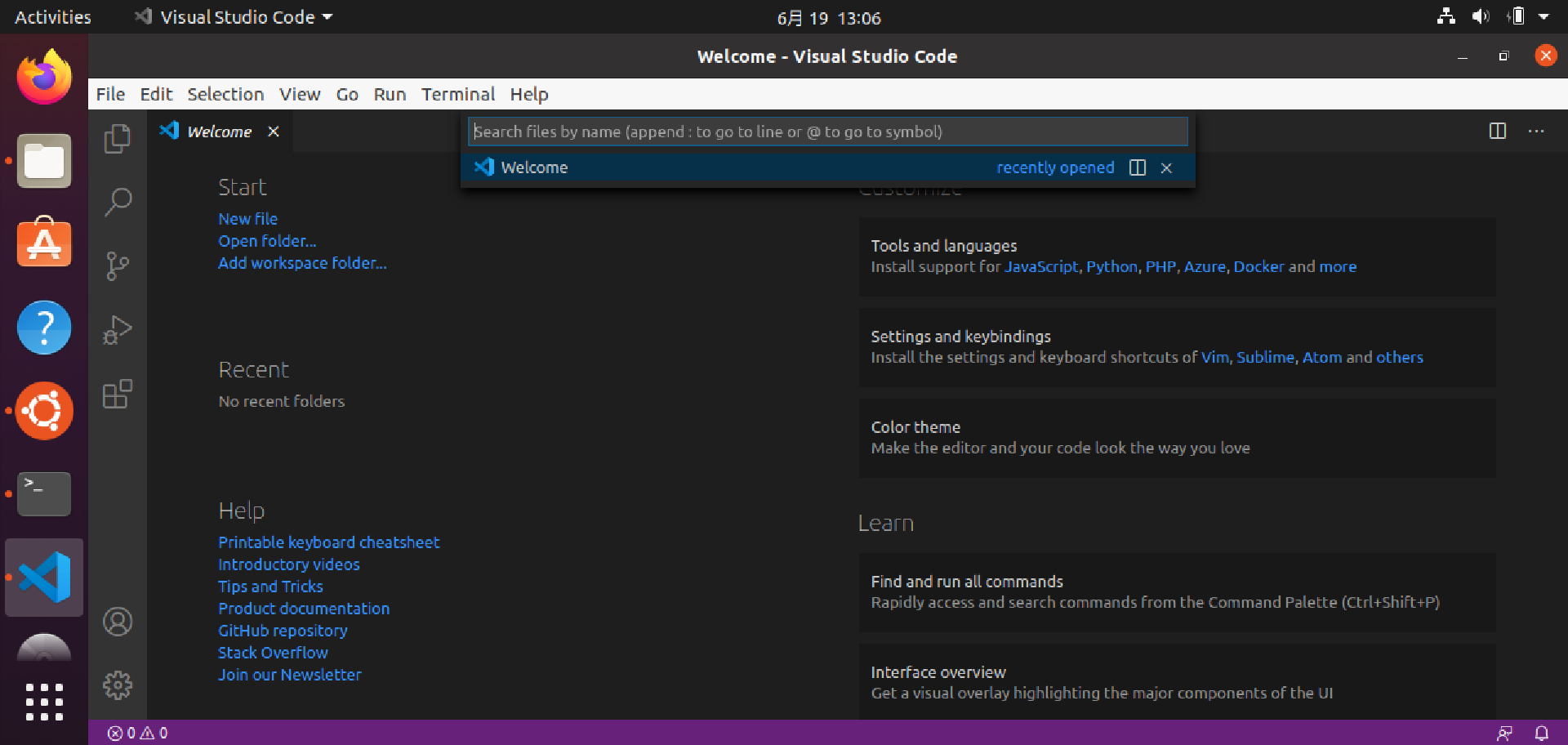Open the network status icon in top bar
The width and height of the screenshot is (1568, 745).
(1446, 16)
